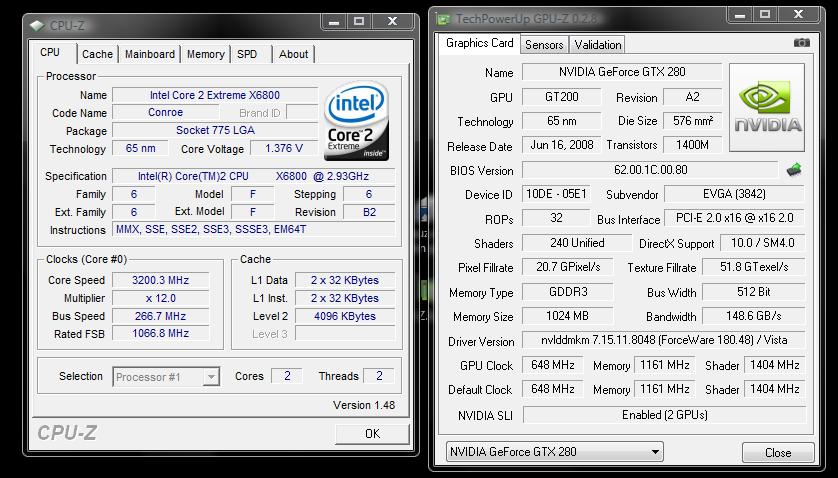Screen dimensions: 838x478
Task: Click the GPU Revision value A2
Action: (x=692, y=97)
